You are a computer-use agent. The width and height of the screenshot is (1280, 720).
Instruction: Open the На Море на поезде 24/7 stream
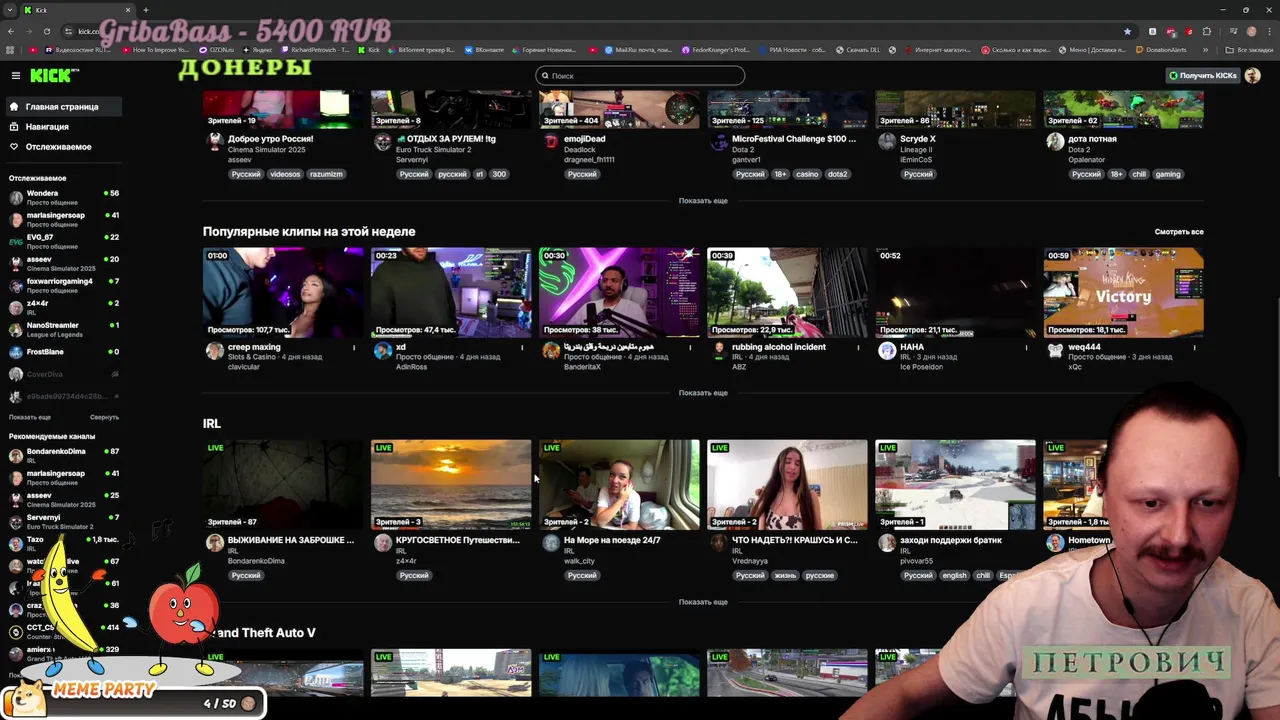[619, 485]
